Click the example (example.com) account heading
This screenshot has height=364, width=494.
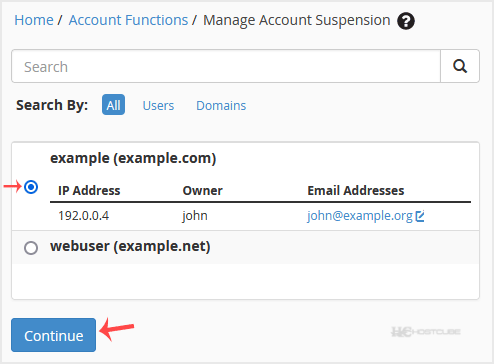[x=133, y=158]
